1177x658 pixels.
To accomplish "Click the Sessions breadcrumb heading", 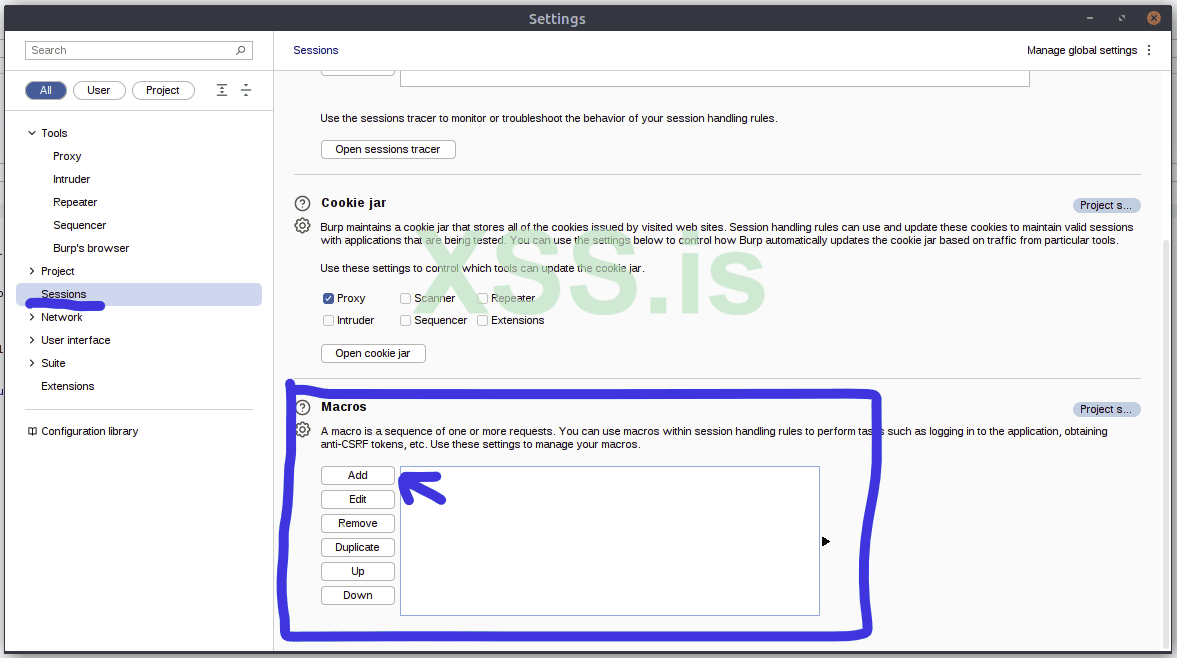I will 315,50.
